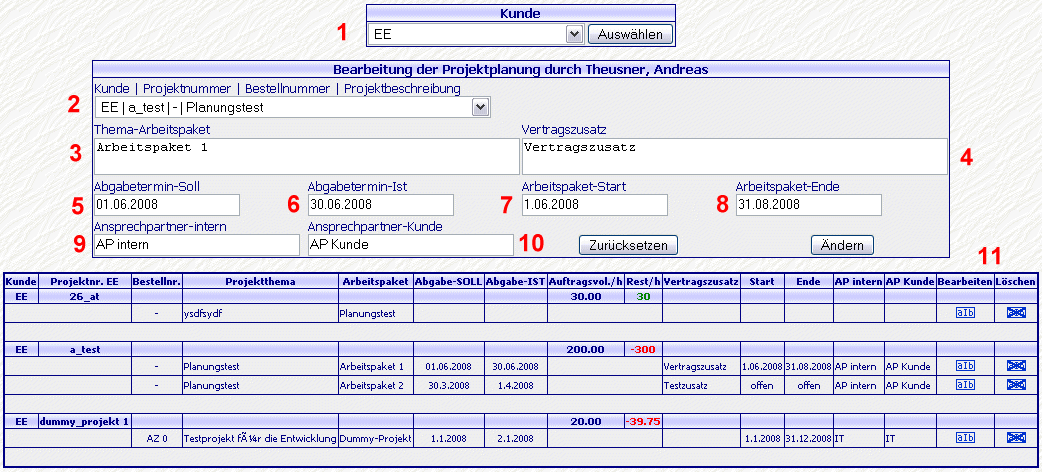1042x472 pixels.
Task: Click the Ansprechpartner-Kunde field
Action: coord(411,245)
